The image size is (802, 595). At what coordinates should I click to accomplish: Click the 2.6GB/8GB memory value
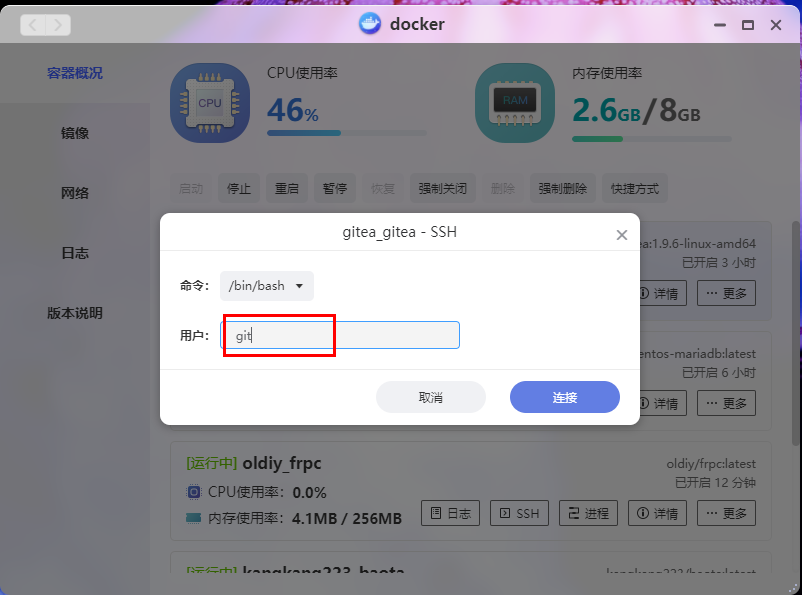click(x=636, y=111)
